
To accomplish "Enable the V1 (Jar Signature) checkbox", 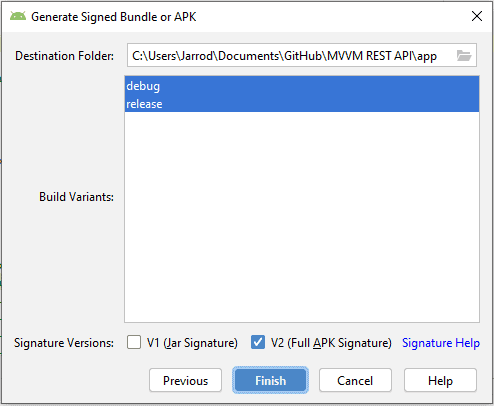I will 134,342.
